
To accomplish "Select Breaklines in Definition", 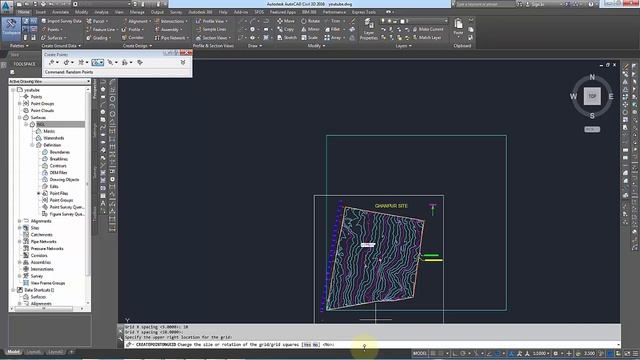I will click(59, 159).
